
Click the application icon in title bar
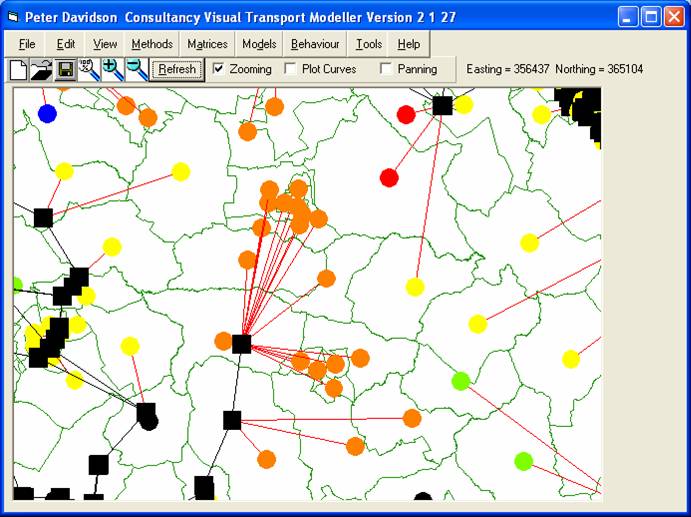(14, 18)
